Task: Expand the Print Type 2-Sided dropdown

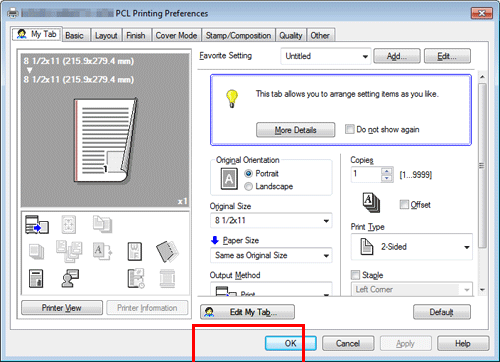Action: pyautogui.click(x=412, y=247)
